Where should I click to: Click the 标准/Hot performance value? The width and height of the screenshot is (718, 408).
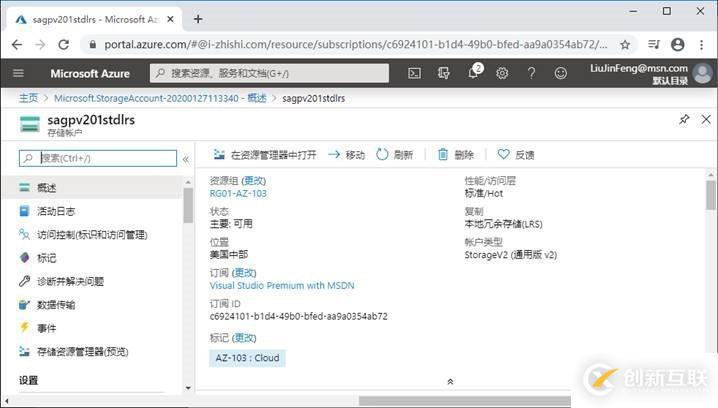(x=484, y=193)
